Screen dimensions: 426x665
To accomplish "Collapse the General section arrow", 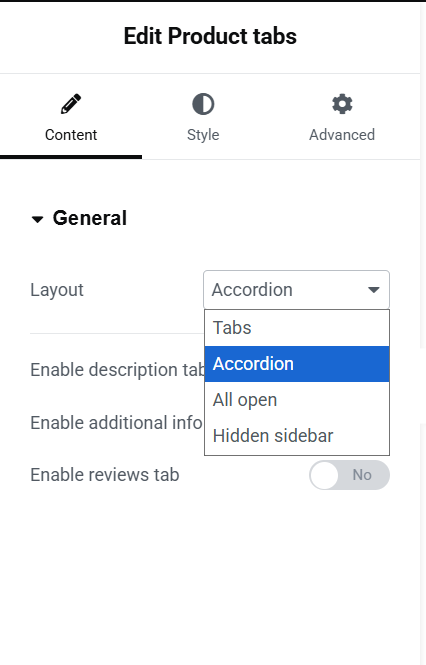I will [37, 219].
